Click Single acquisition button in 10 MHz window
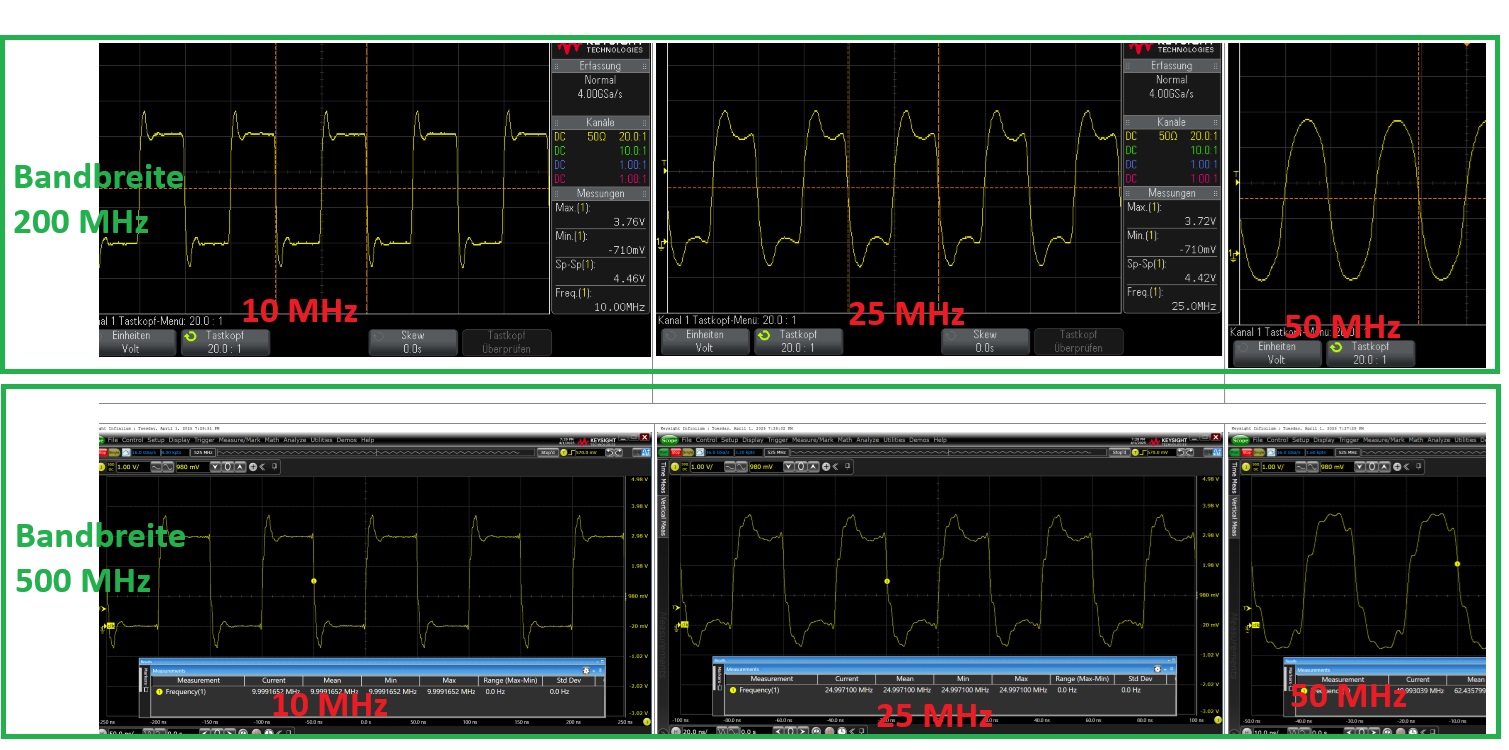1509x750 pixels. coord(114,452)
